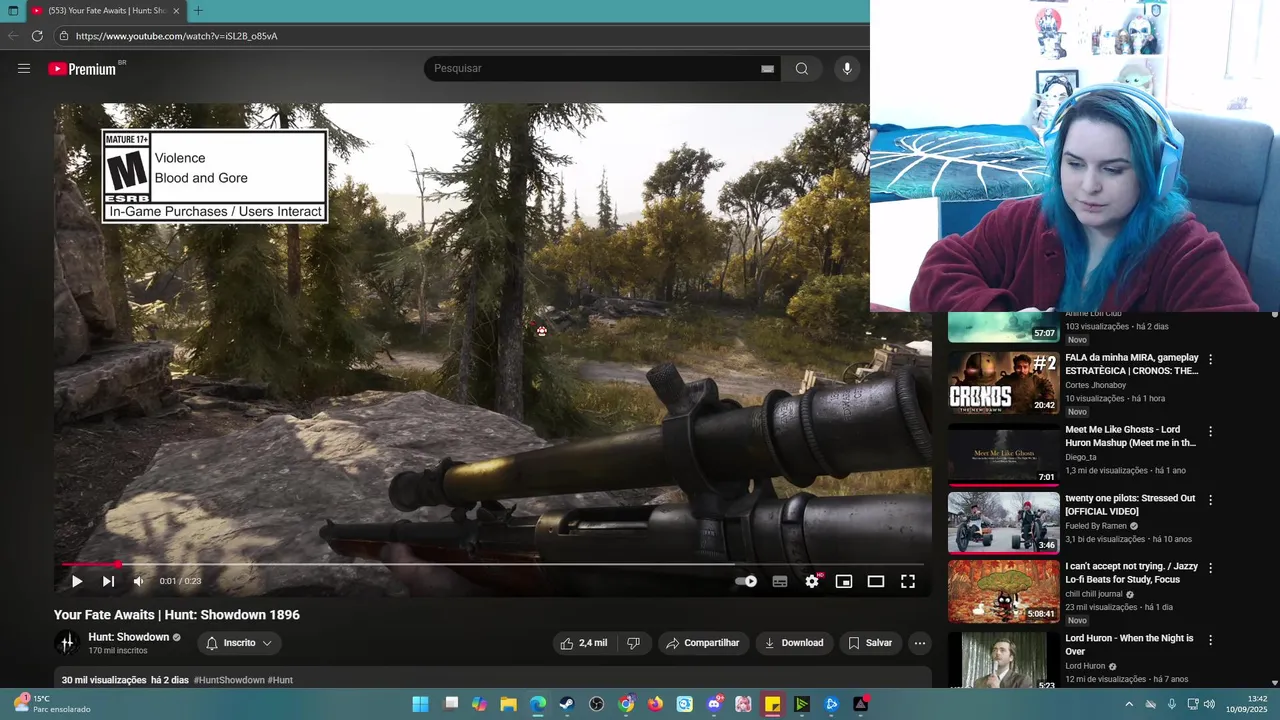Screen dimensions: 1280x720
Task: Open Hunt: Showdown channel name link
Action: pos(128,637)
